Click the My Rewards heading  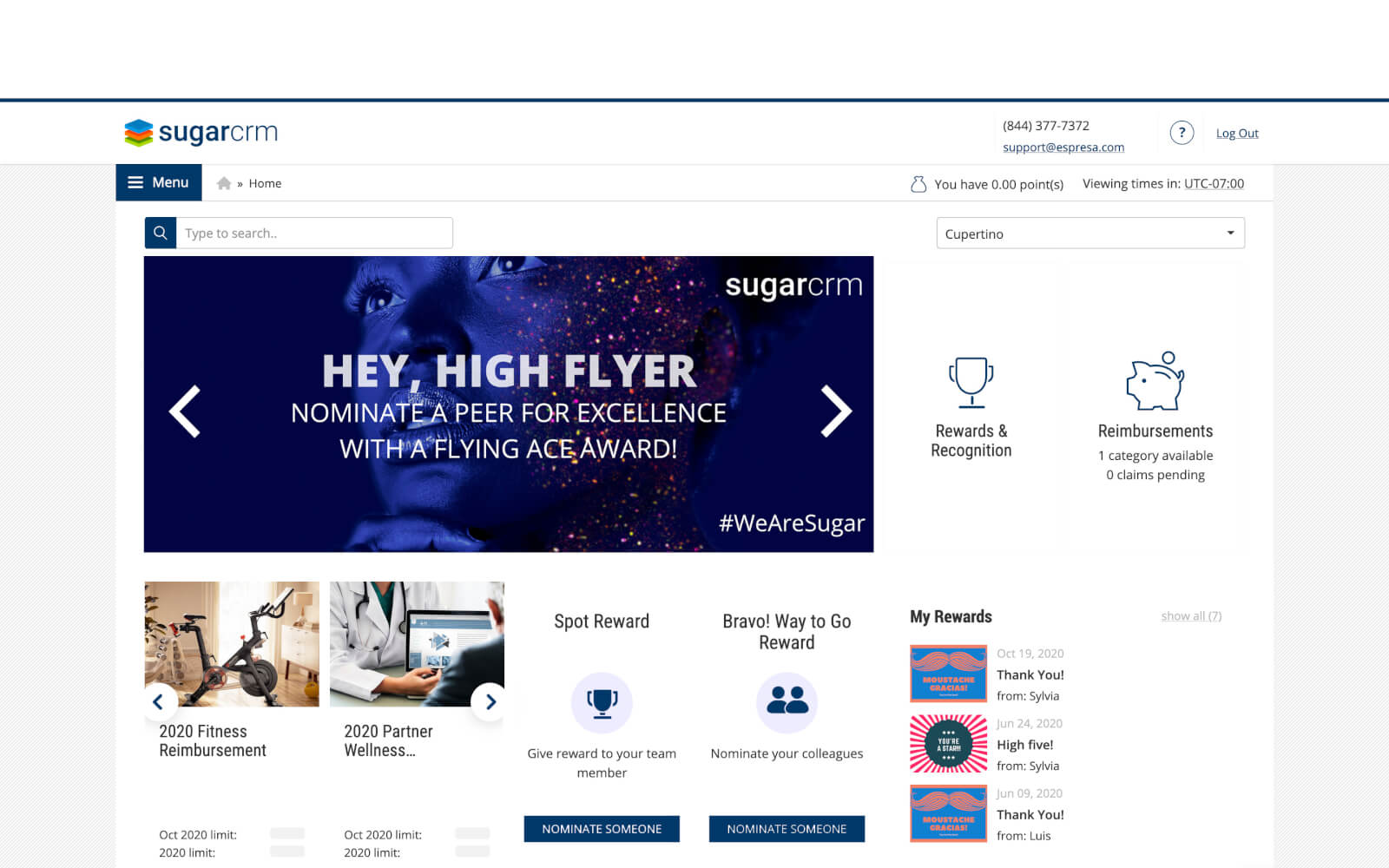(x=951, y=616)
